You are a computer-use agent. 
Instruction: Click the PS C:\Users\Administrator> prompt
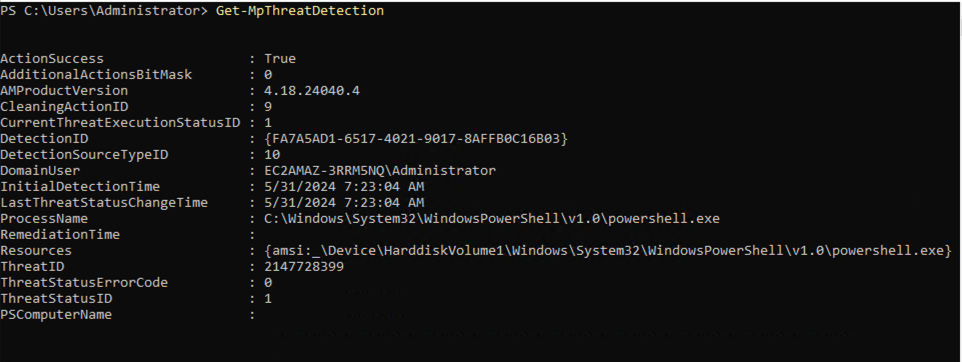[x=104, y=11]
